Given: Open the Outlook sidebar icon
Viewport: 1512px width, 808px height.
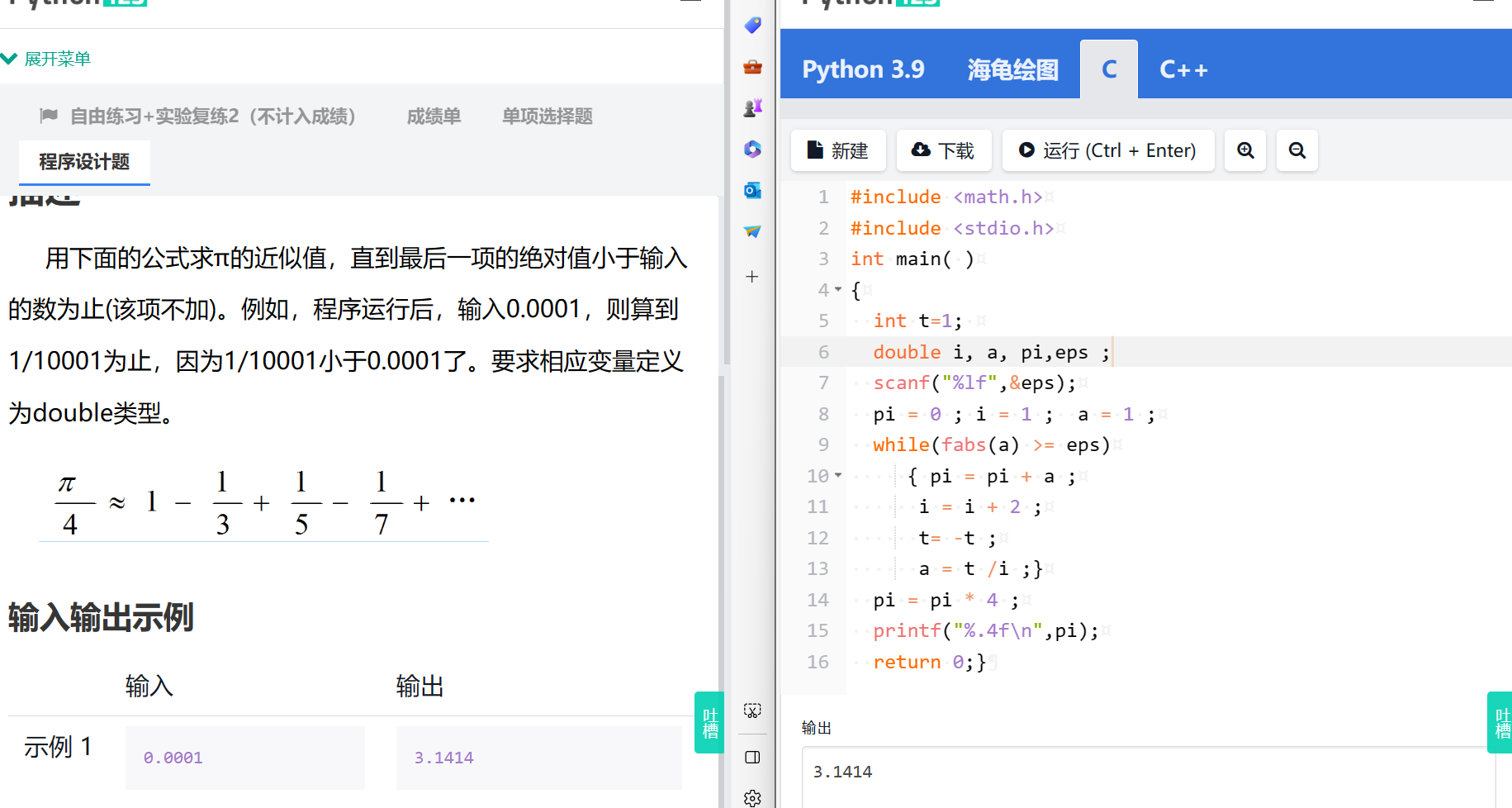Looking at the screenshot, I should coord(752,190).
